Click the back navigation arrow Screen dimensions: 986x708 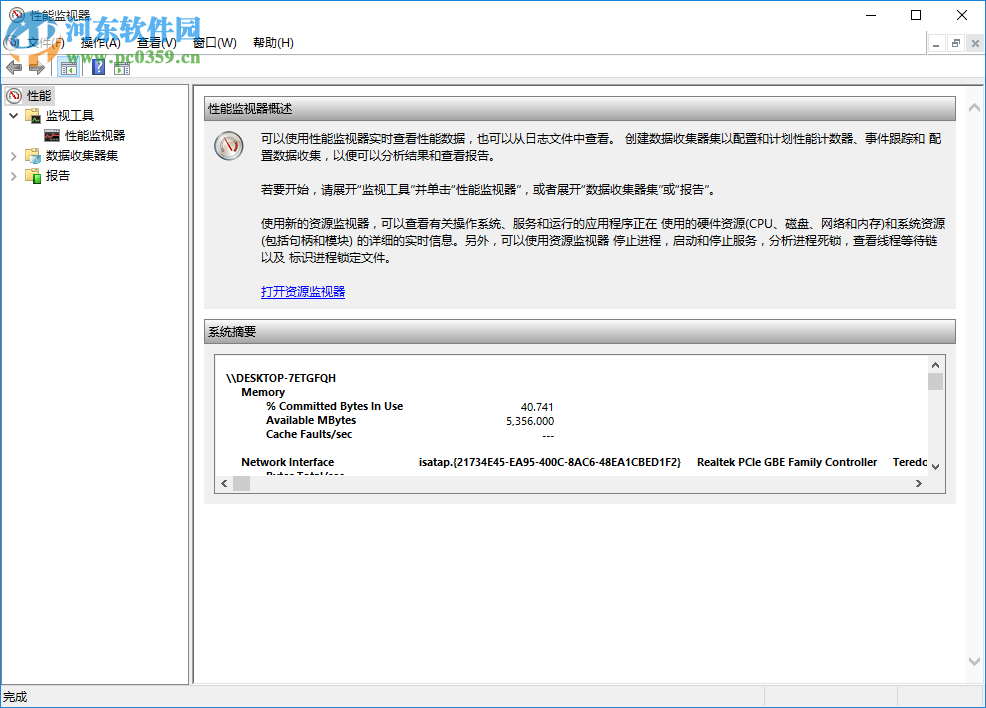click(x=14, y=67)
